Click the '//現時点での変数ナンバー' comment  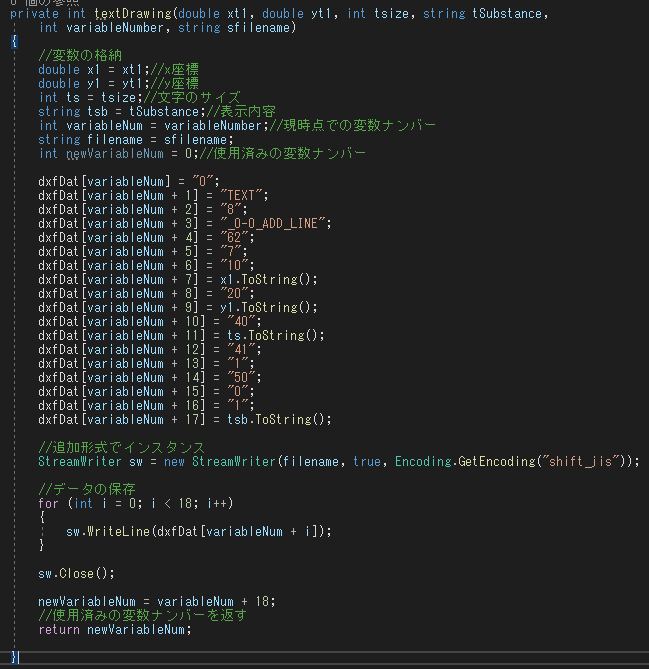[x=352, y=125]
